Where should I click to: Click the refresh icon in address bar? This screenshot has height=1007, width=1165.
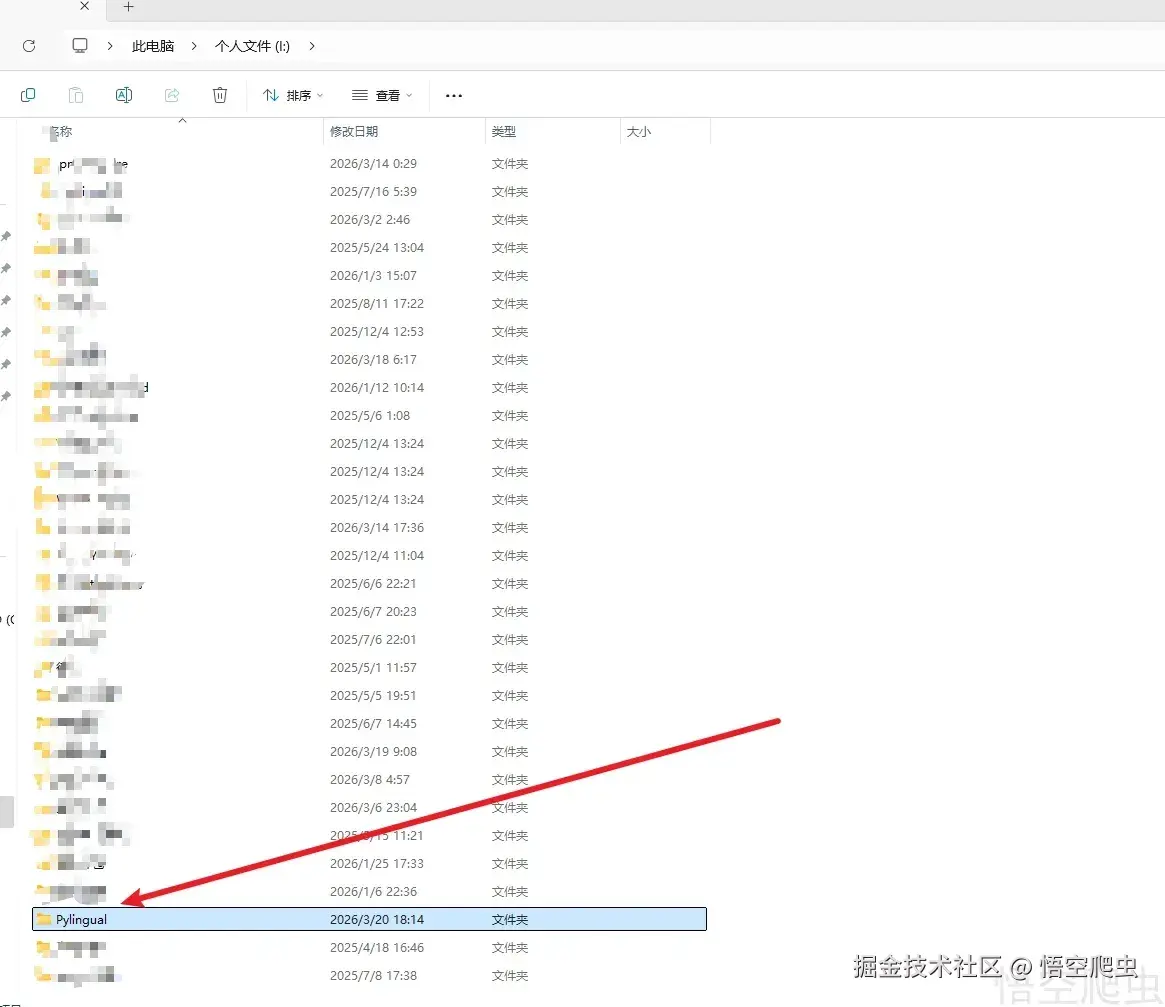click(29, 46)
